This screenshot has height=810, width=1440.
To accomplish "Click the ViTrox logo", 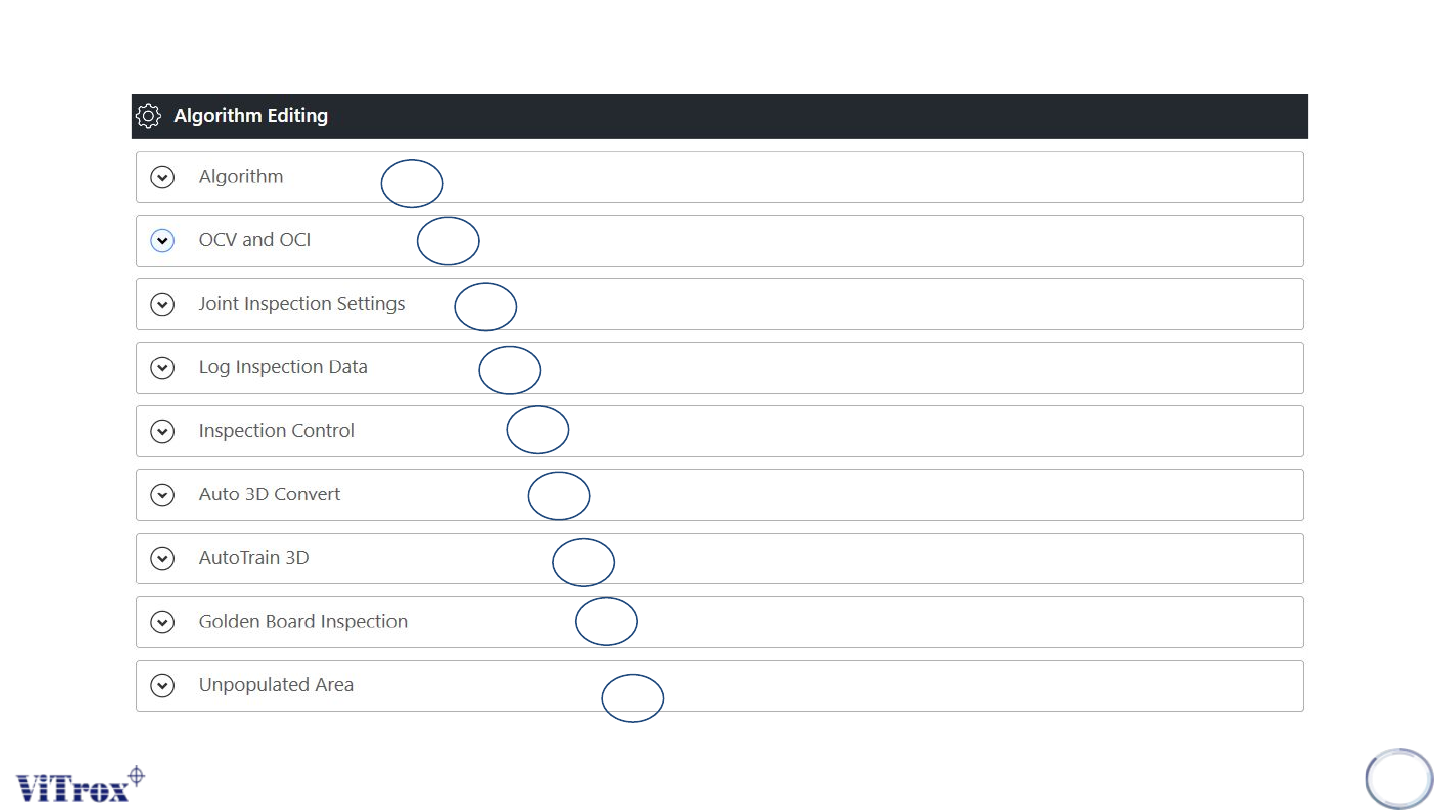I will pos(80,785).
